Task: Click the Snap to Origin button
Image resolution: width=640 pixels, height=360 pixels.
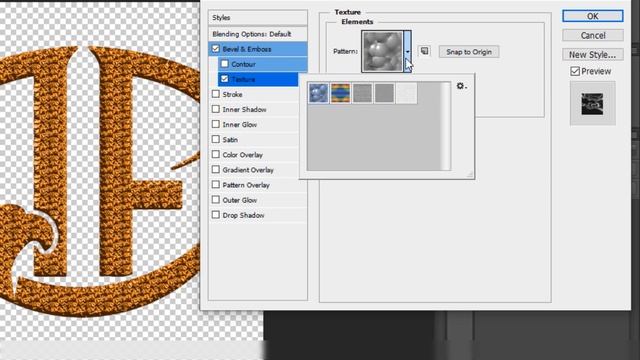Action: [x=469, y=52]
